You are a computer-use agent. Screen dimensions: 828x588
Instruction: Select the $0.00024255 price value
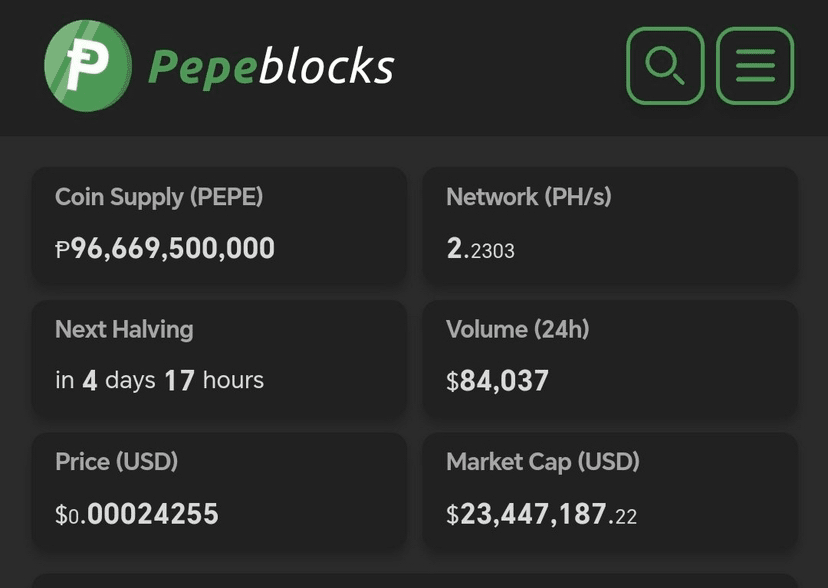click(137, 514)
